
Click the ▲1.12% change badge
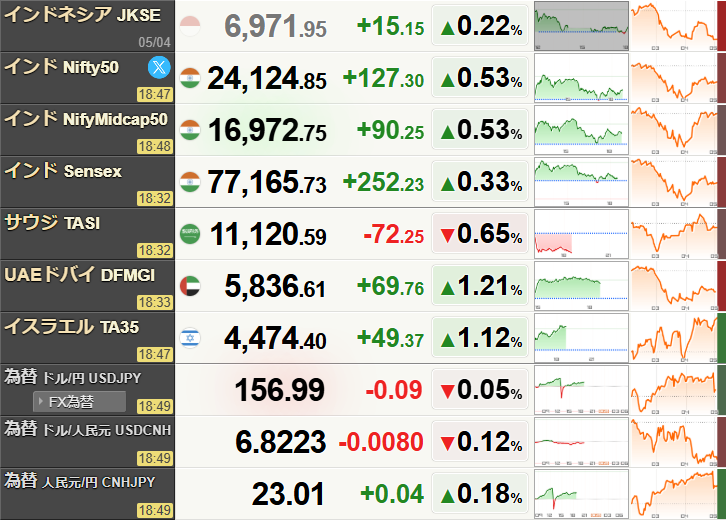click(x=480, y=338)
